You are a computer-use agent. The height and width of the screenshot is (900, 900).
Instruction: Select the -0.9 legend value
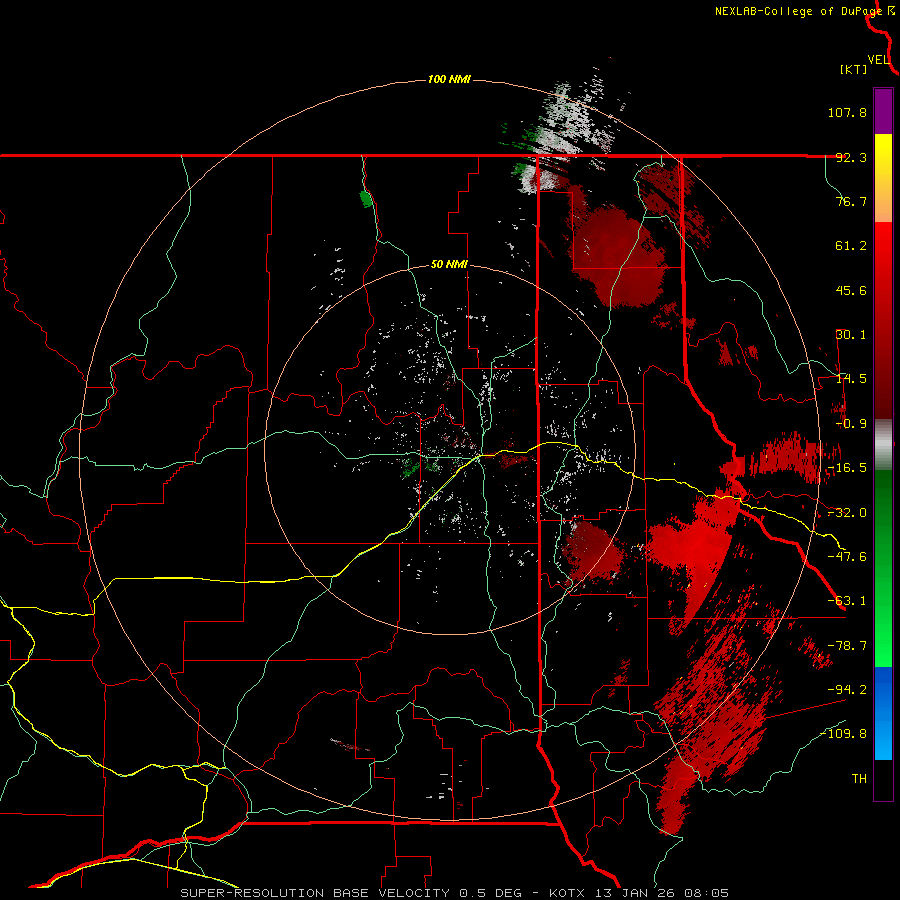click(x=851, y=424)
